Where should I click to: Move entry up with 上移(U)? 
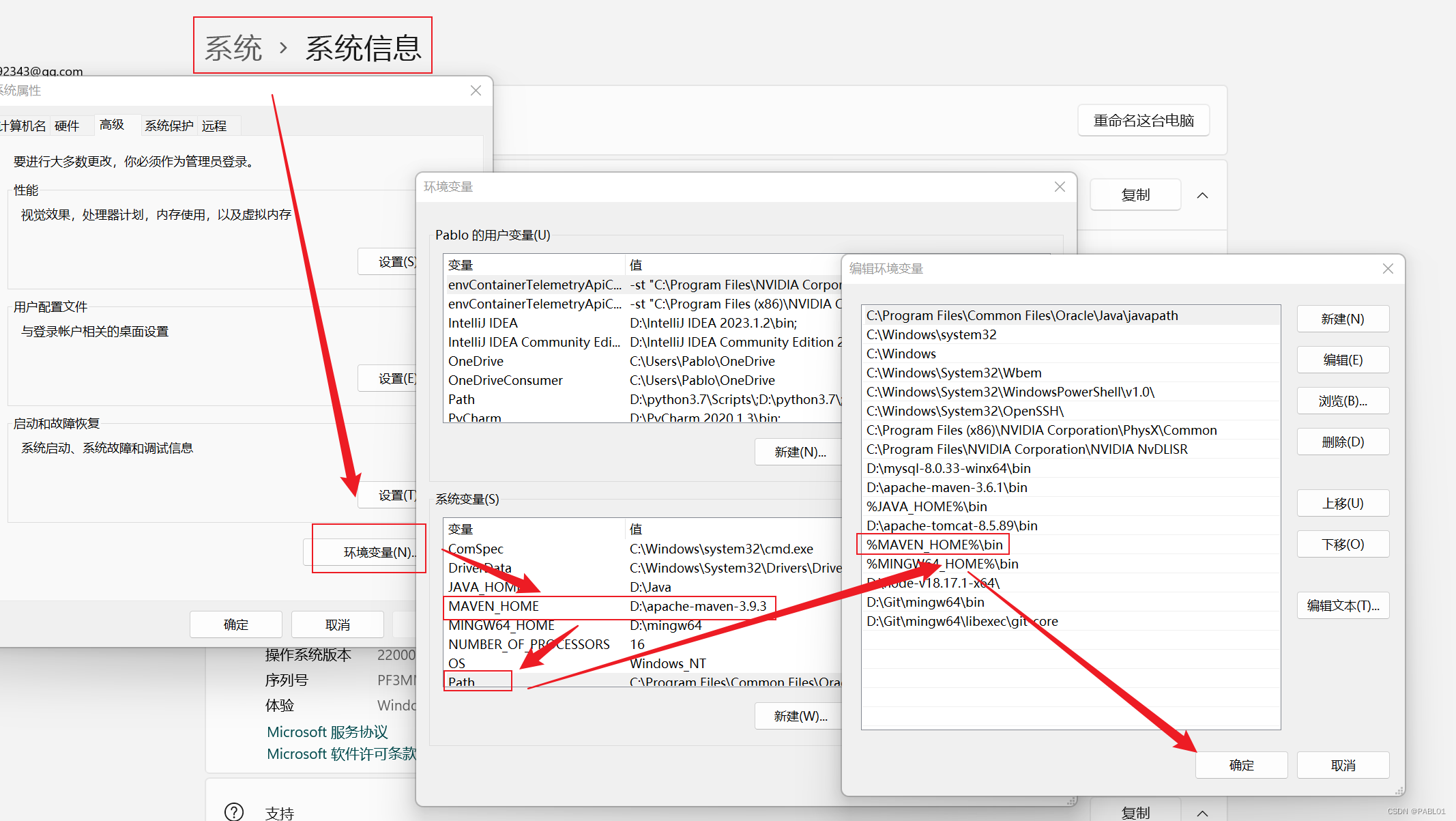tap(1342, 503)
